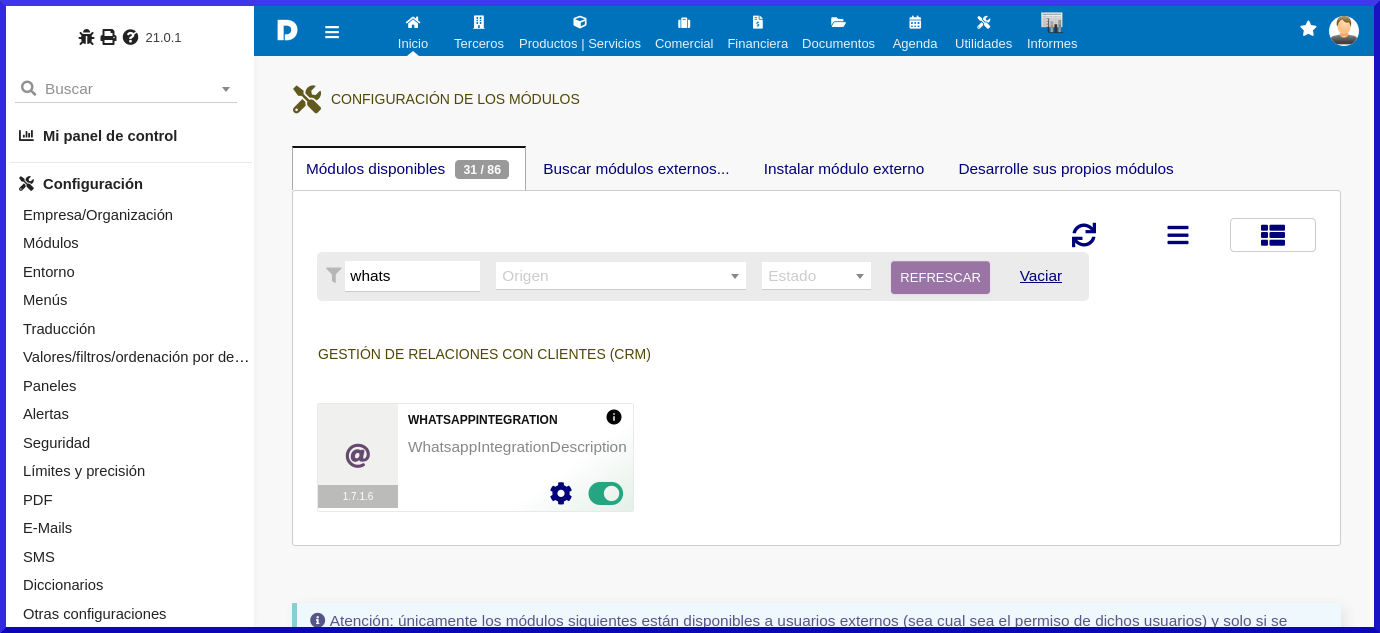This screenshot has height=633, width=1380.
Task: Disable the WhatsappIntegration module toggle
Action: (606, 493)
